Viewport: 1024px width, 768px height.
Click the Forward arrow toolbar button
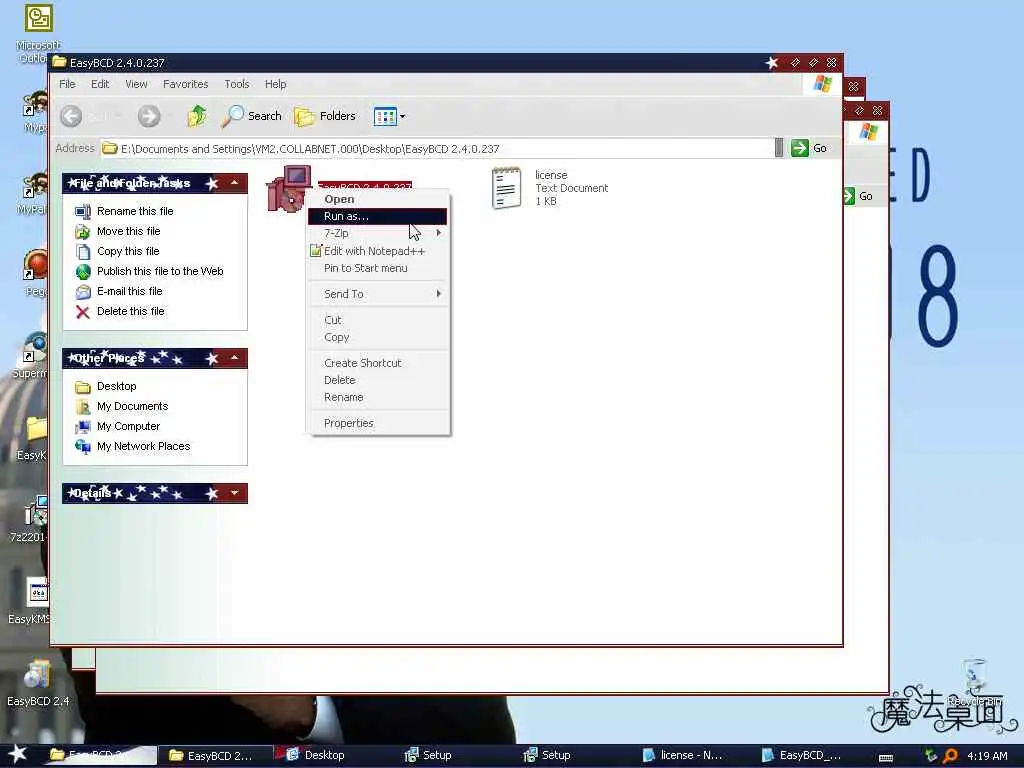[149, 116]
